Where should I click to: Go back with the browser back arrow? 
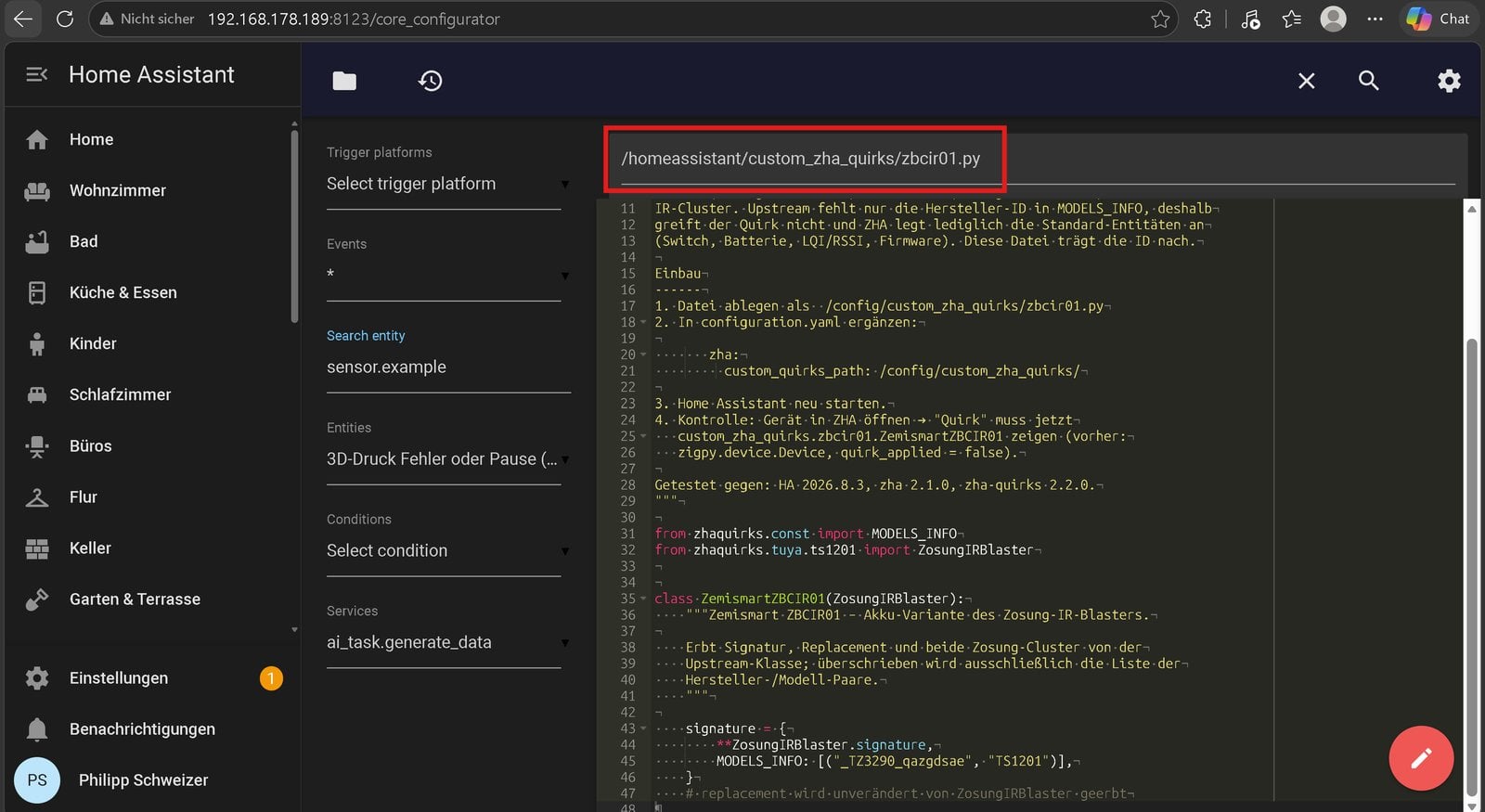point(23,19)
